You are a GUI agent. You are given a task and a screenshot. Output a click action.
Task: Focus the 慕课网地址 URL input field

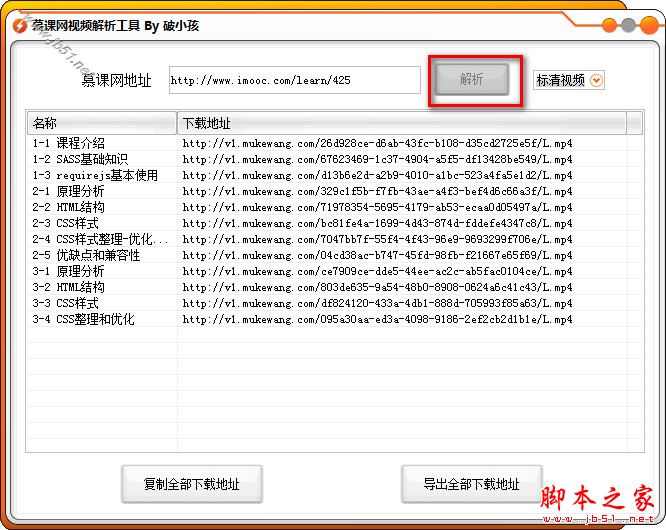(294, 80)
